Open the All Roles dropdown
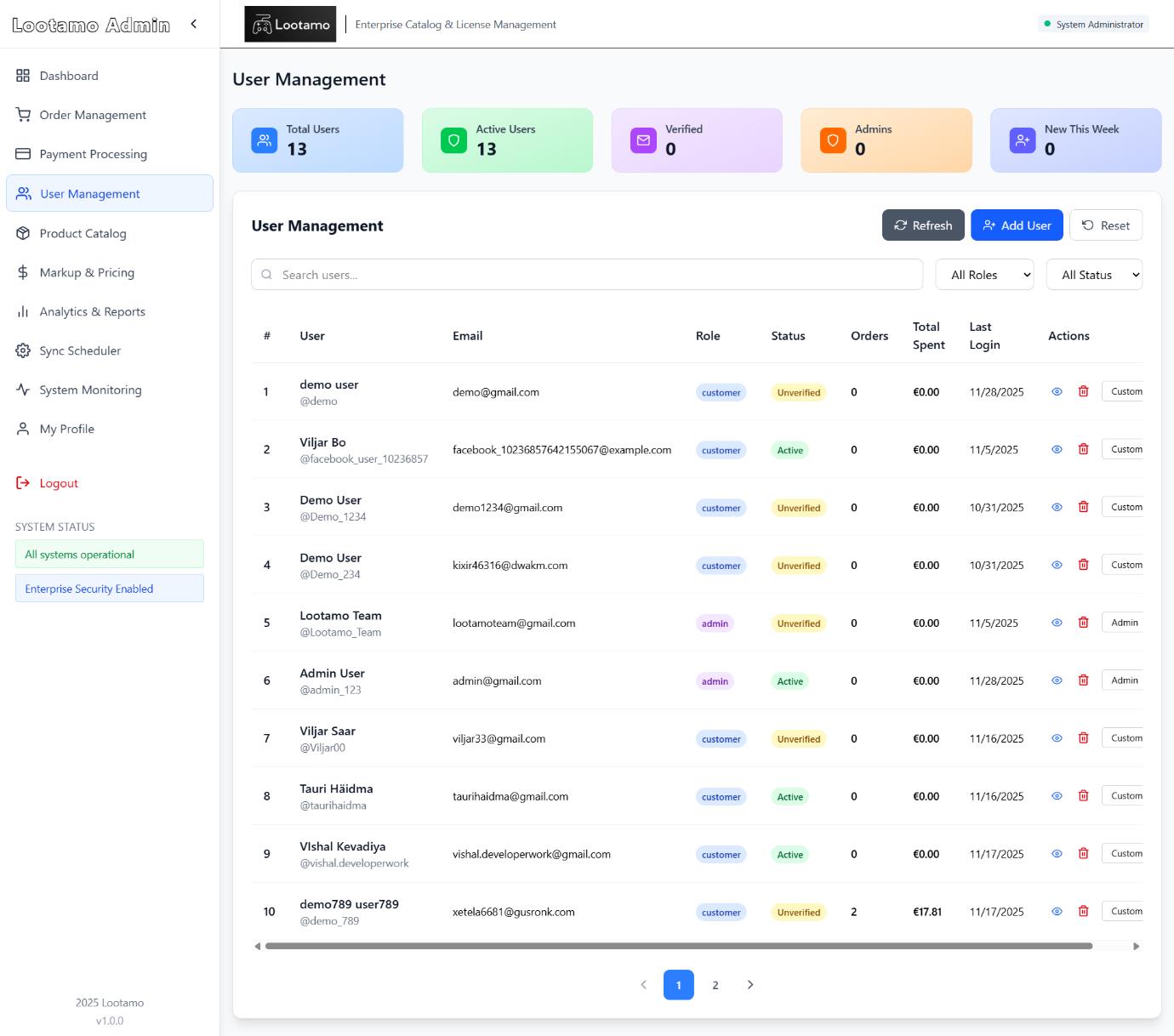This screenshot has height=1036, width=1174. pos(984,274)
